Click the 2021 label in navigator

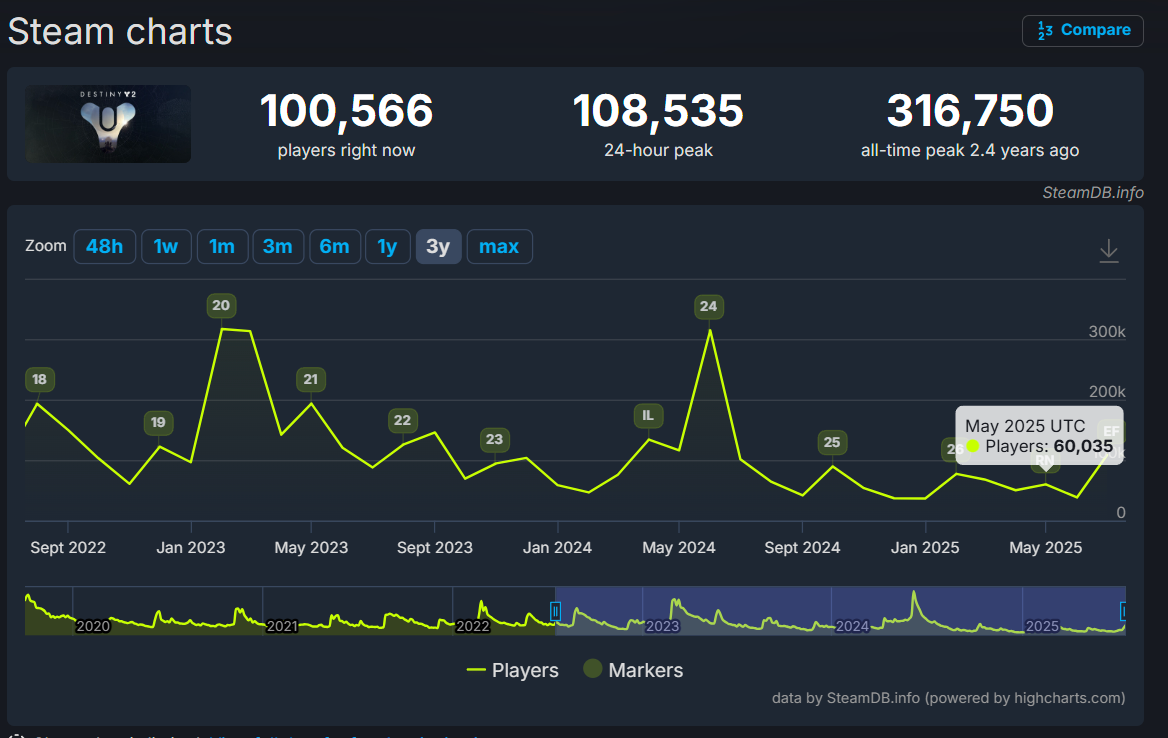click(282, 626)
